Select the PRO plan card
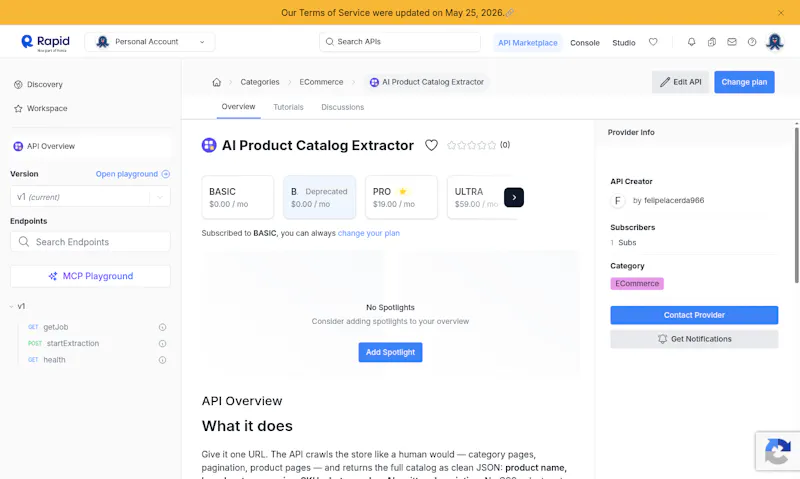Screen dimensions: 800x479 pyautogui.click(x=402, y=197)
